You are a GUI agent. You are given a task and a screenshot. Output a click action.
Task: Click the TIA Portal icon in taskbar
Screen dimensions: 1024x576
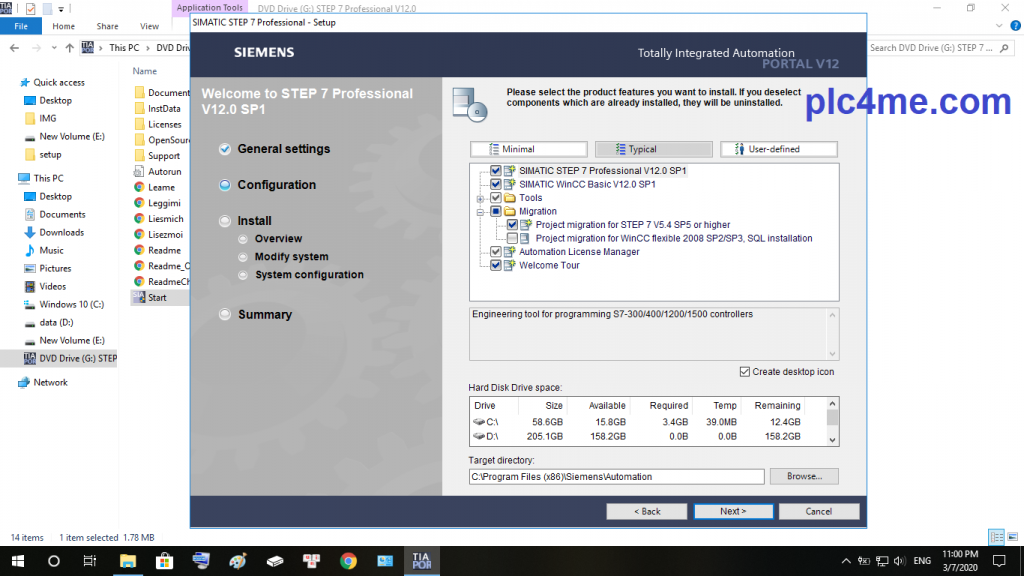[x=420, y=561]
